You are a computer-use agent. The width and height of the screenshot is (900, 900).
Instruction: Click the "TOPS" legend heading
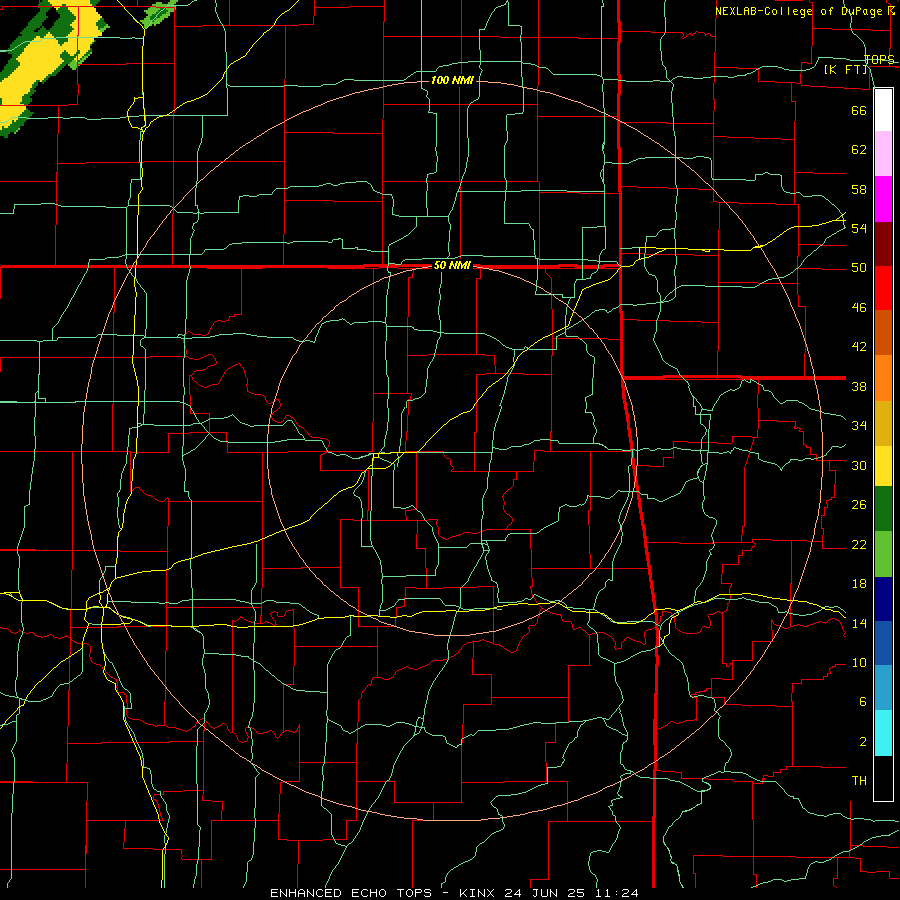point(879,59)
